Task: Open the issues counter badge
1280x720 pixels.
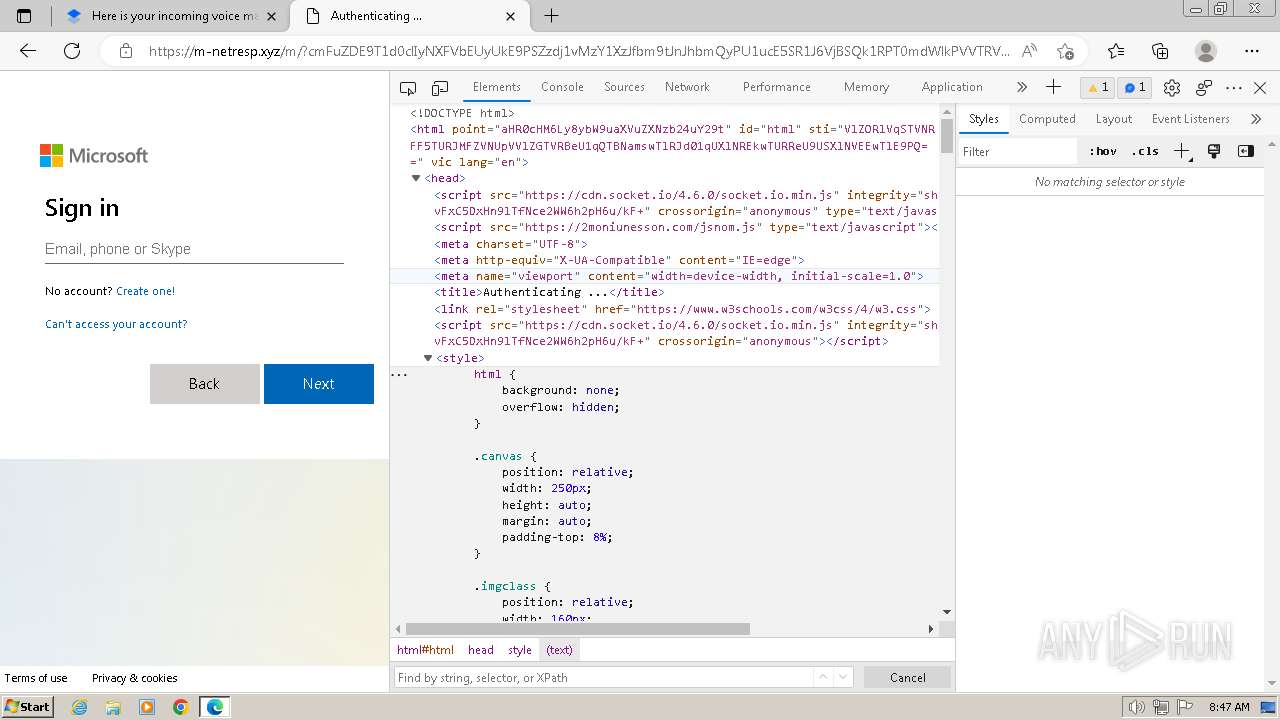Action: pos(1134,88)
